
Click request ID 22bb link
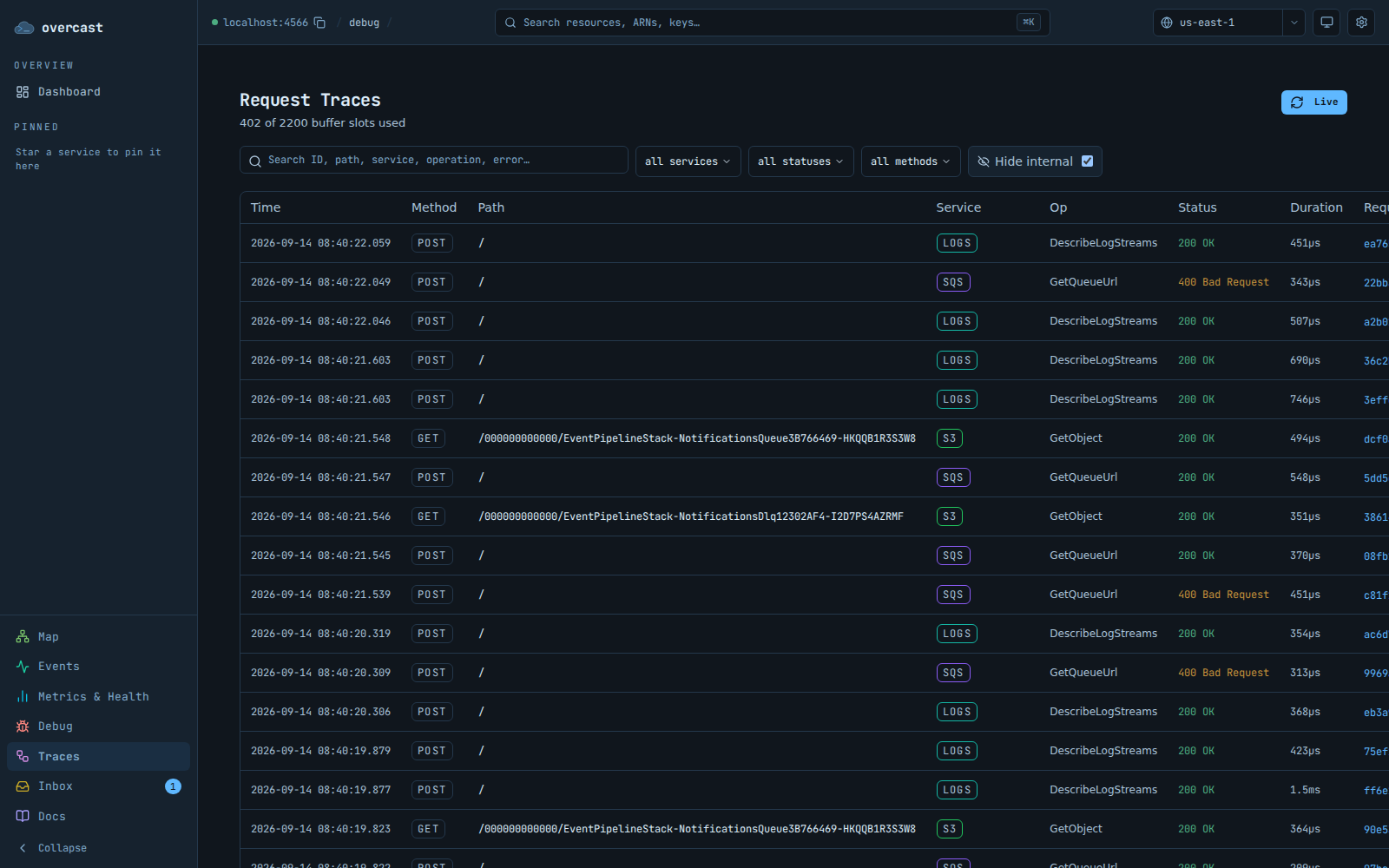pyautogui.click(x=1375, y=283)
